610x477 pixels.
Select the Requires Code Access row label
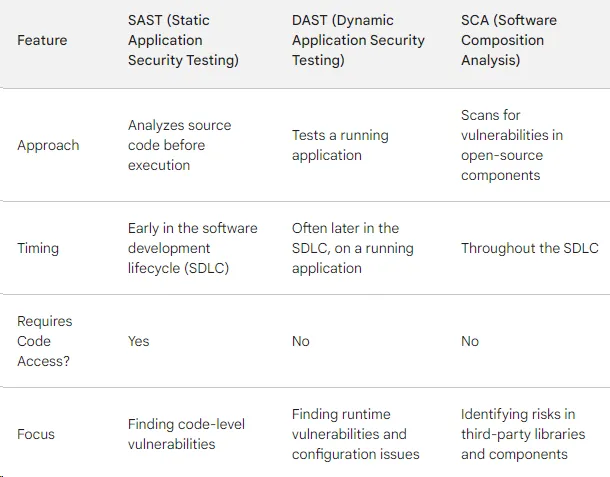[44, 341]
